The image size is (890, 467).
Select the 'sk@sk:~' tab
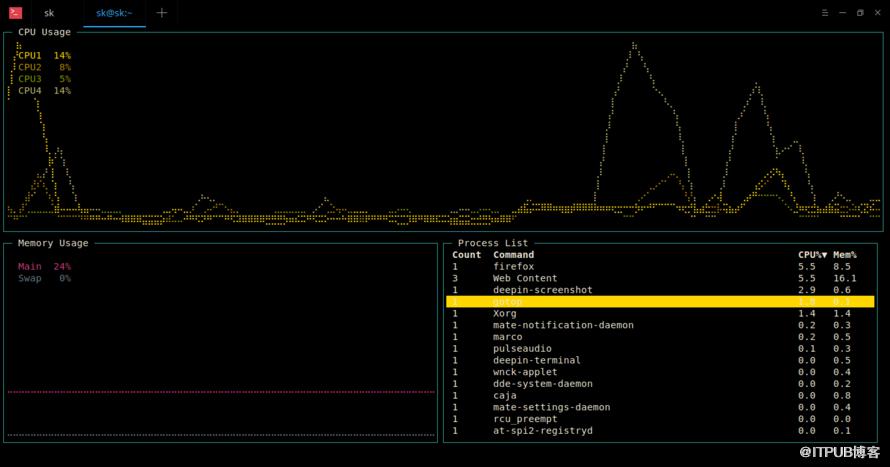[114, 13]
